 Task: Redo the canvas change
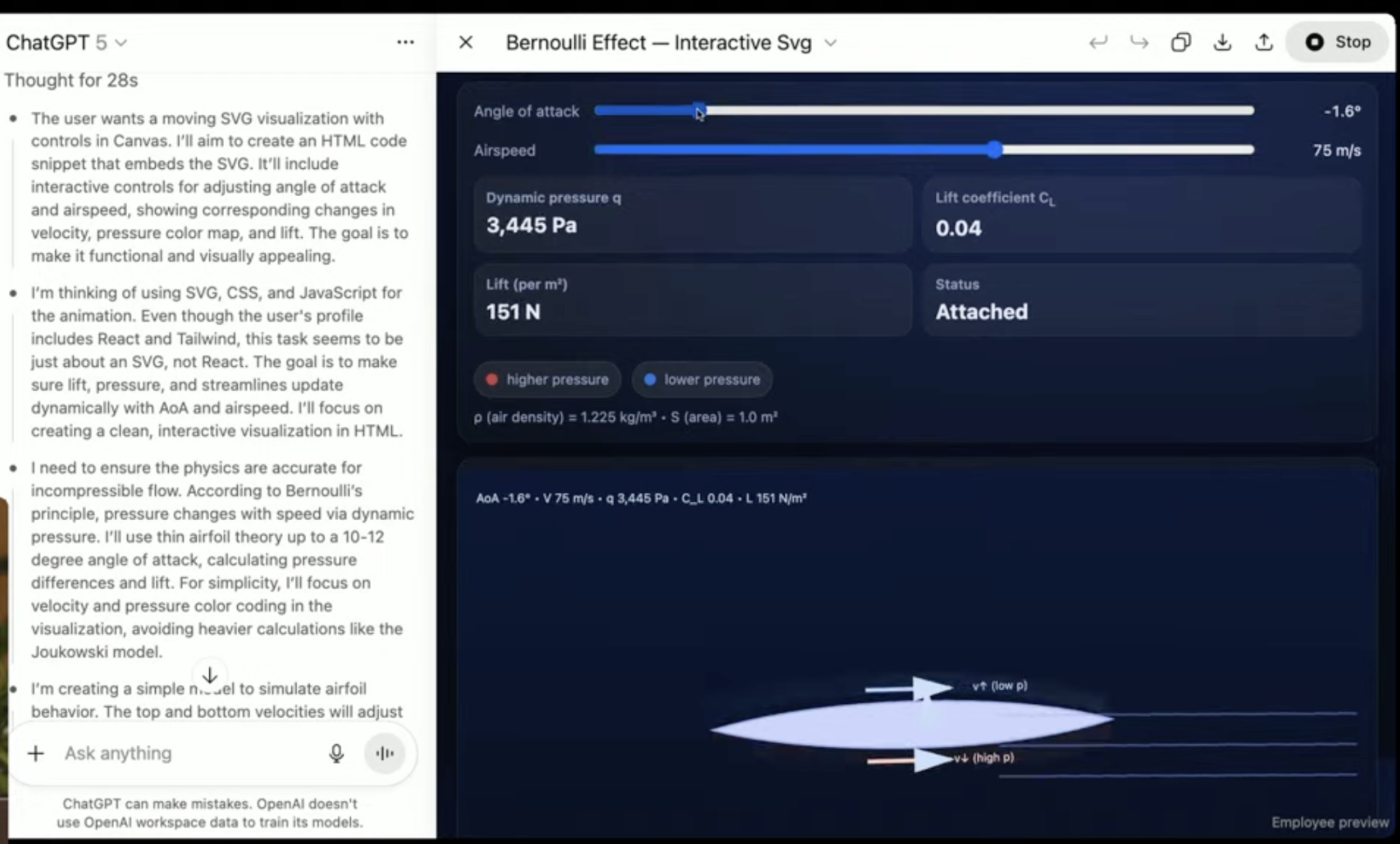tap(1139, 42)
